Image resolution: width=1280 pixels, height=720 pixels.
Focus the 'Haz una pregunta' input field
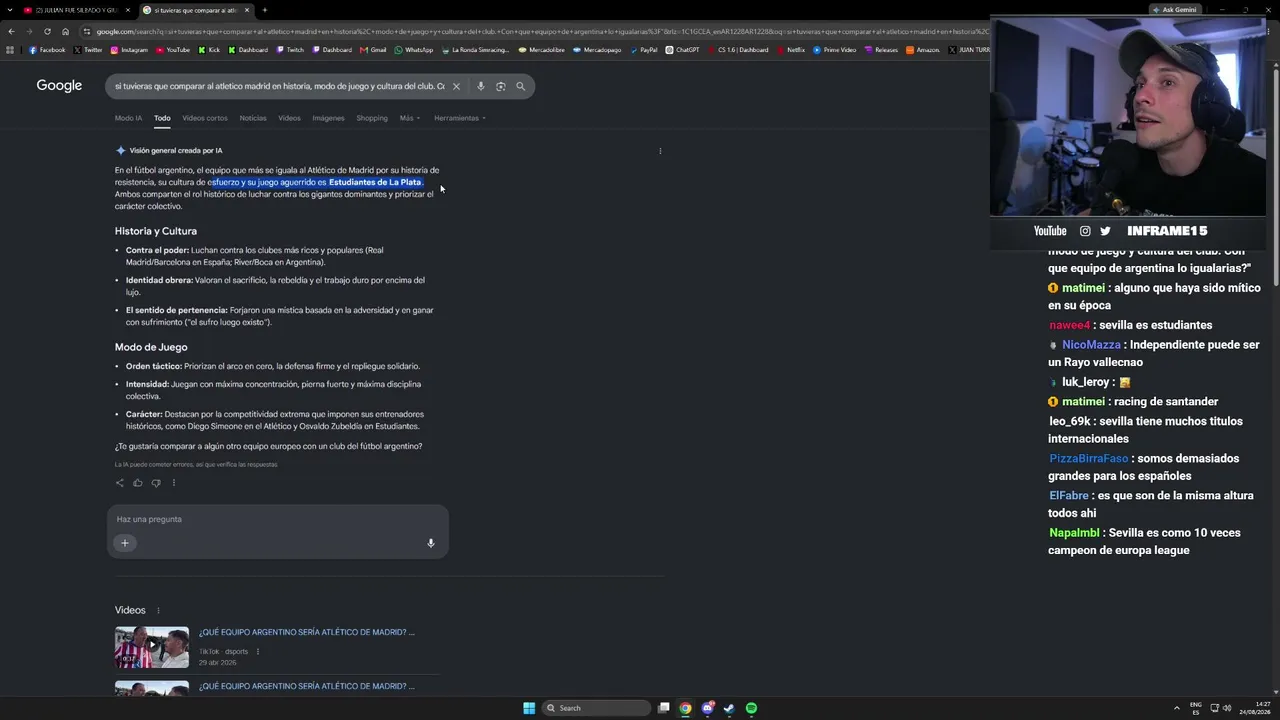278,519
